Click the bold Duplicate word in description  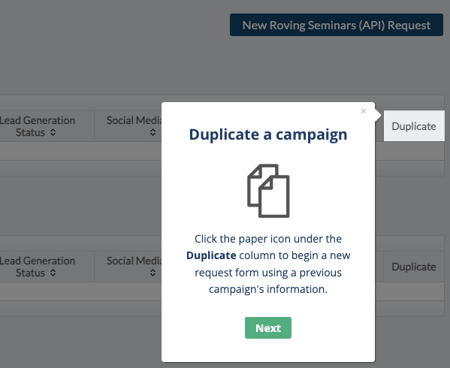[211, 255]
